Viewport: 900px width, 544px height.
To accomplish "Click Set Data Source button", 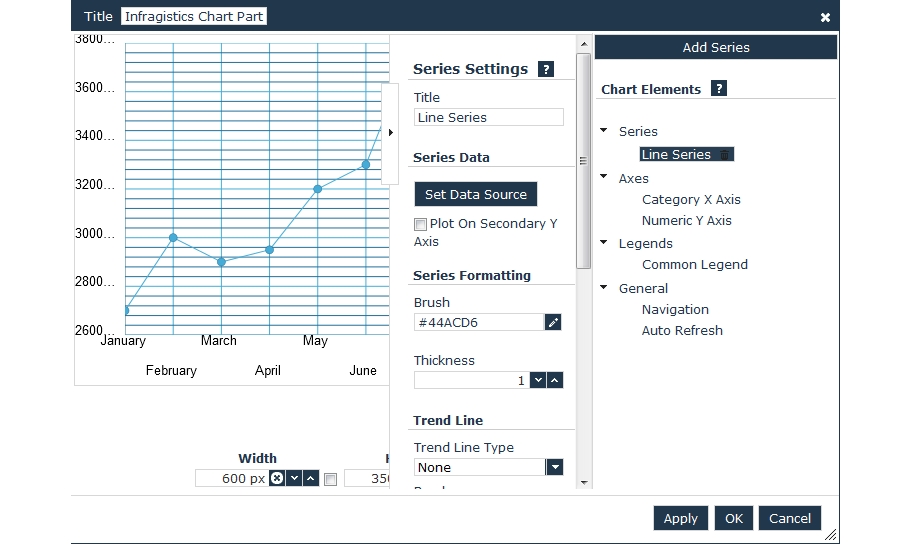I will click(476, 195).
